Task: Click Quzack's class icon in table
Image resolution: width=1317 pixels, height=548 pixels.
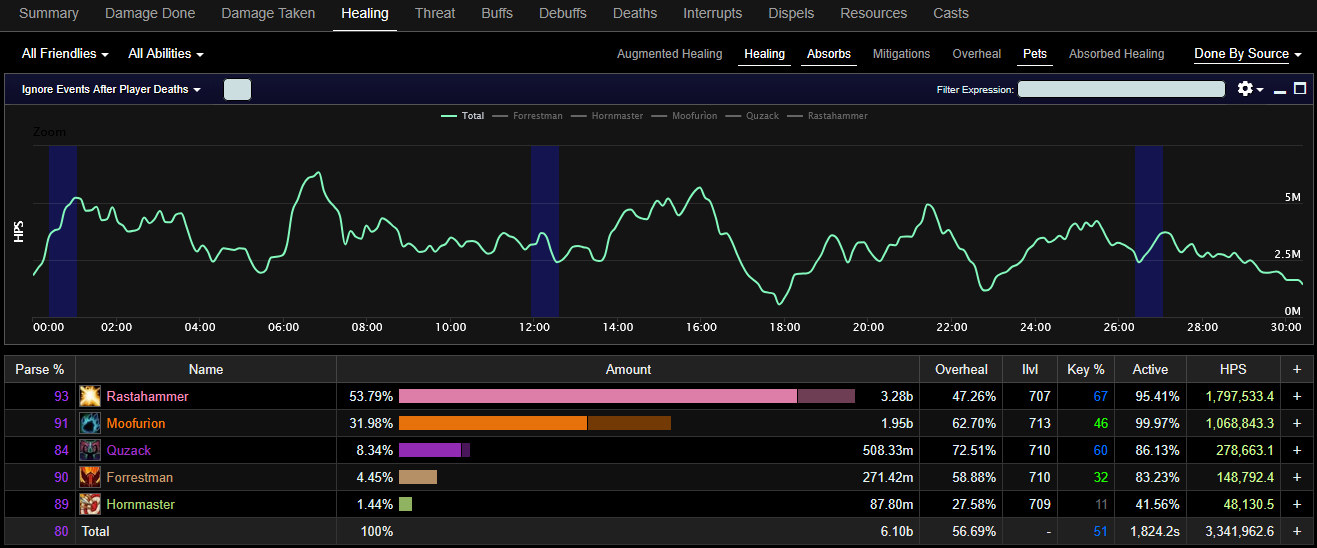Action: pos(90,450)
